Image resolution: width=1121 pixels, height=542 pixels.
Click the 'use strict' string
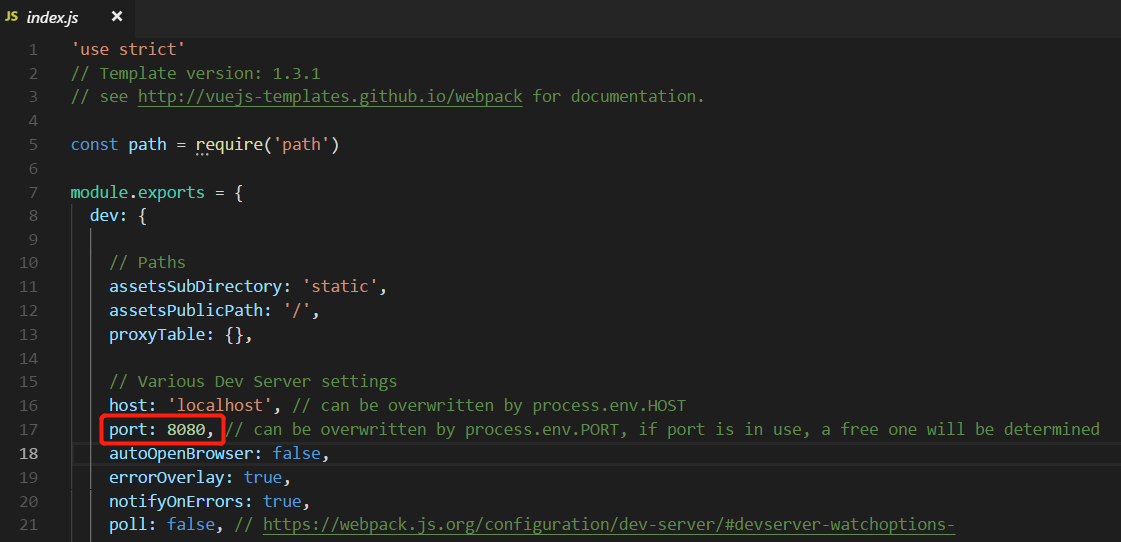point(129,49)
